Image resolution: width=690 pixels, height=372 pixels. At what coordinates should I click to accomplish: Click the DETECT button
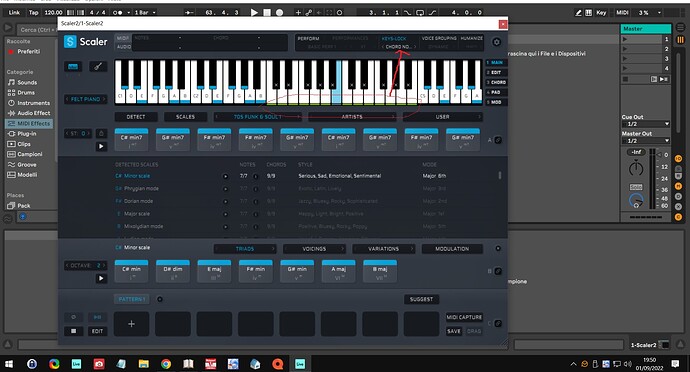[x=136, y=117]
